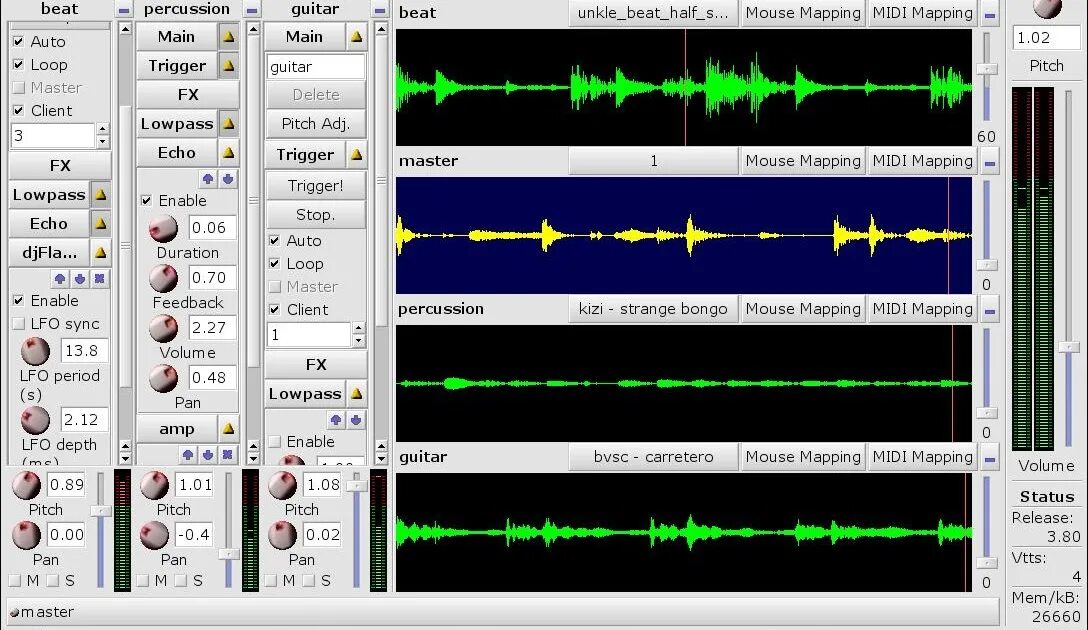Open Mouse Mapping for guitar waveform
The height and width of the screenshot is (630, 1088).
click(x=803, y=457)
